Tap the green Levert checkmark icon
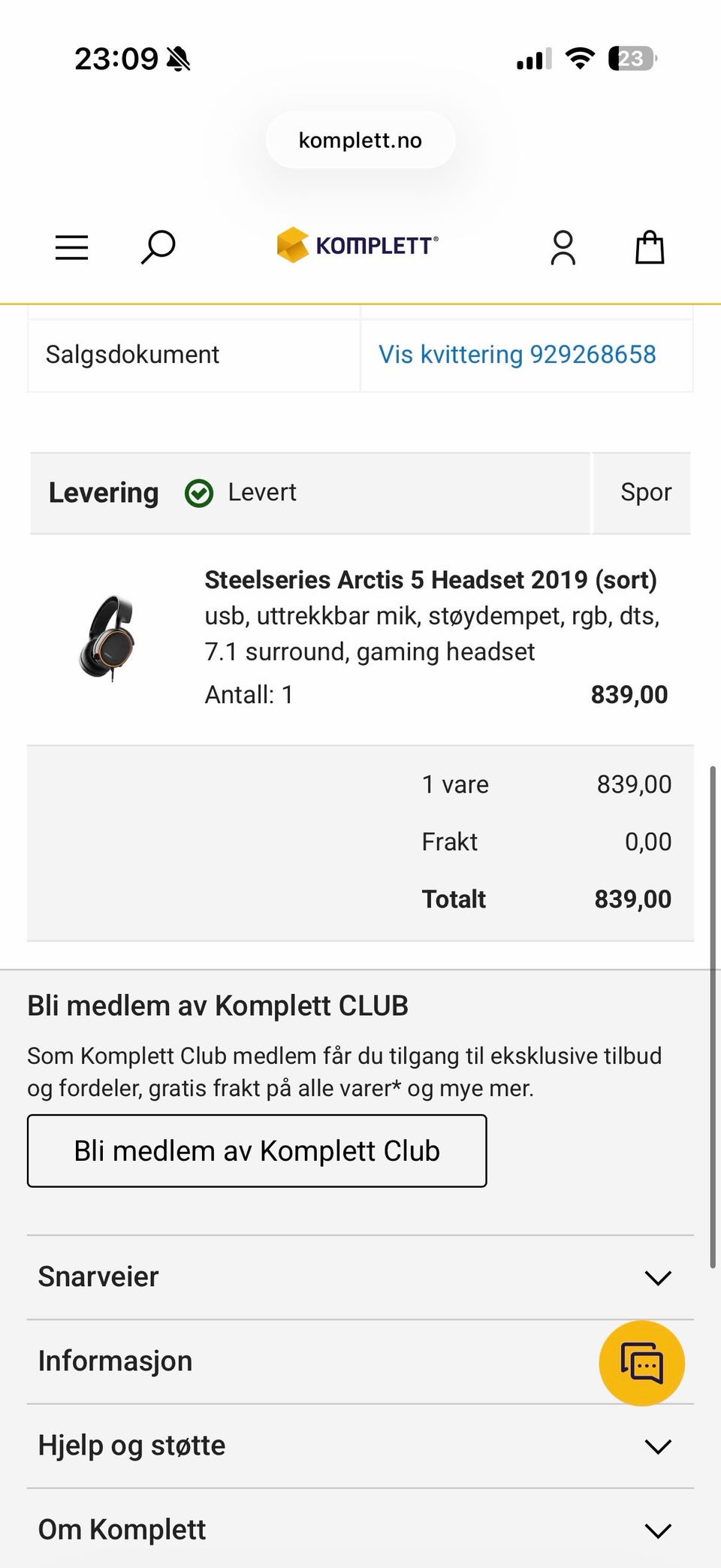721x1568 pixels. (199, 494)
